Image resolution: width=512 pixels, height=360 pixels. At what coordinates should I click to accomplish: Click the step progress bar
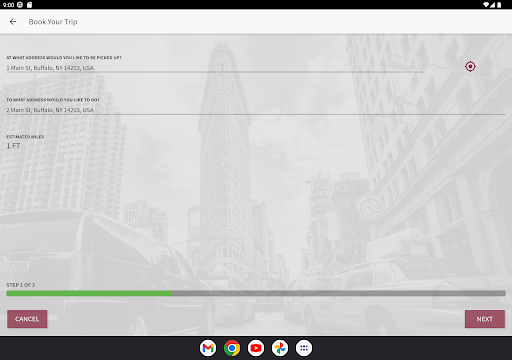[256, 293]
